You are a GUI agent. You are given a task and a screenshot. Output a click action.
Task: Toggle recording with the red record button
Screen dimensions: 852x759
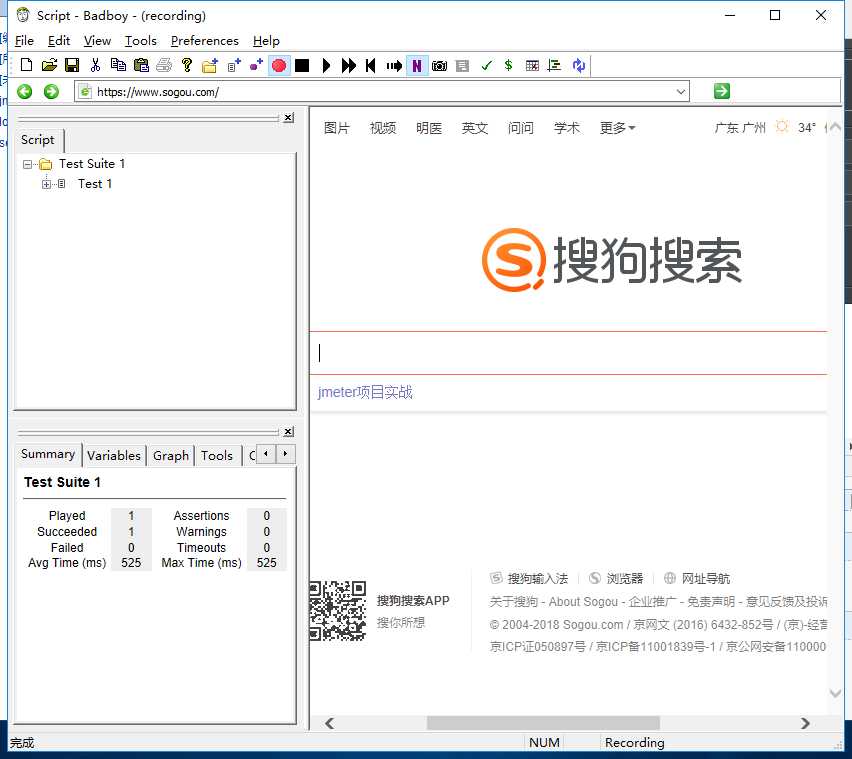(279, 66)
